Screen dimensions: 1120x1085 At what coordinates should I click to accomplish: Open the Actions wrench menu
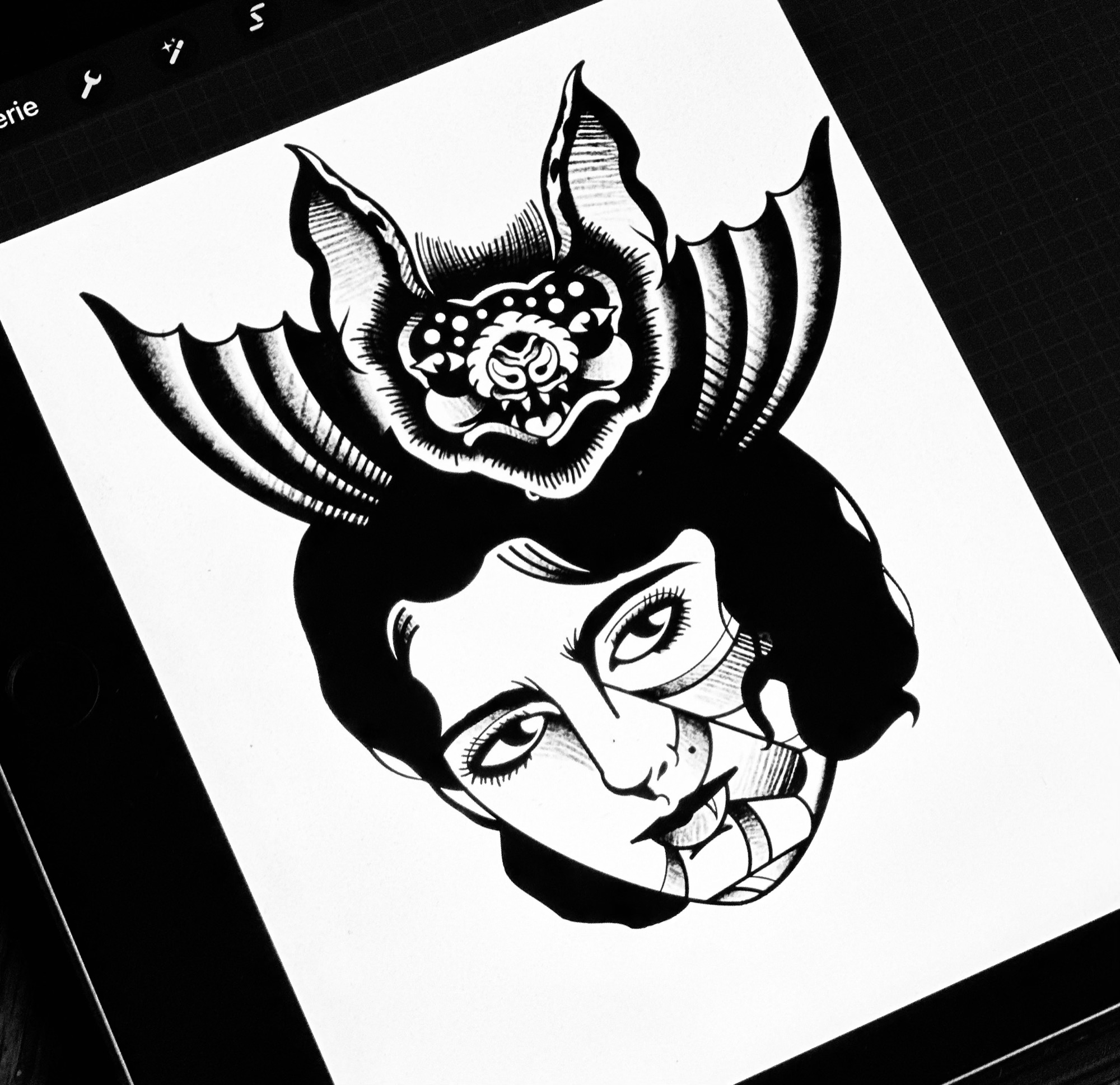91,84
